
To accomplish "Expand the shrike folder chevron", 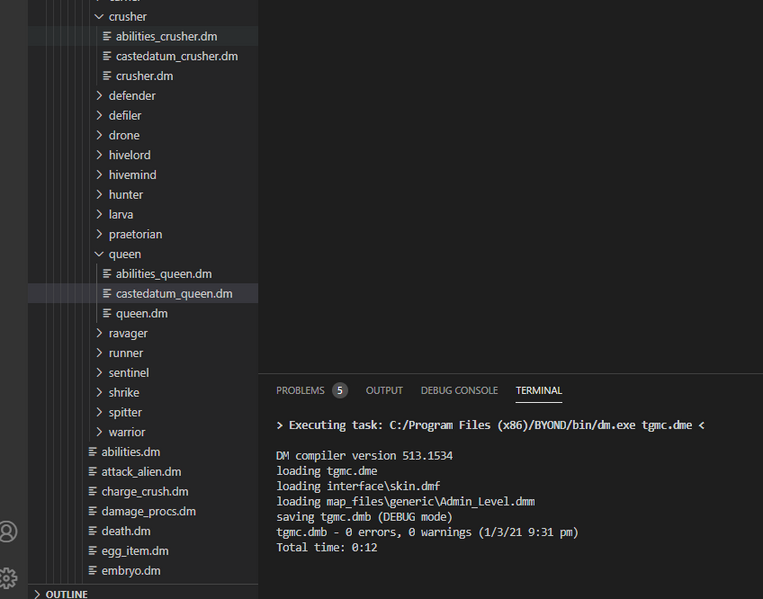I will pos(99,393).
